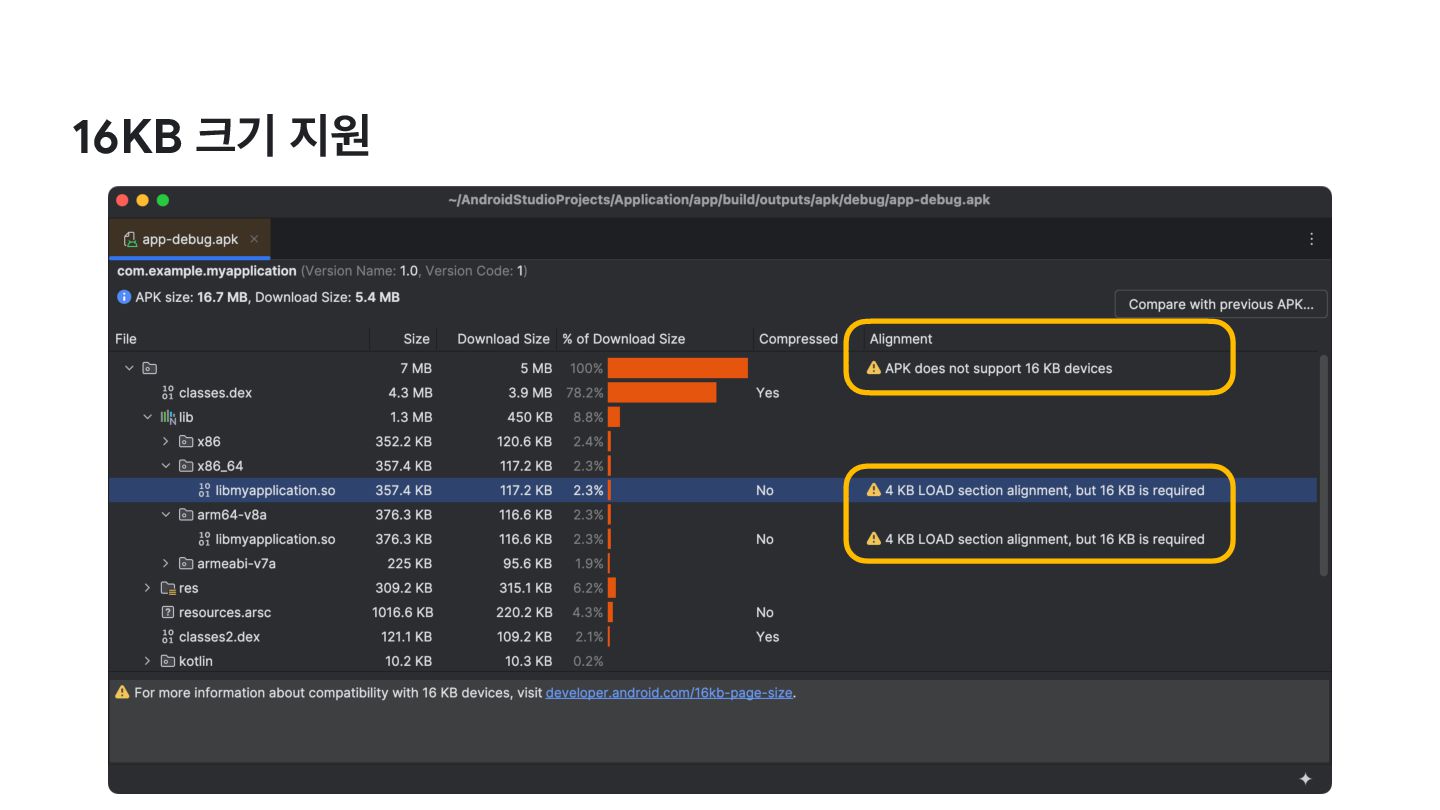Click the 1016.6 KB size value

pyautogui.click(x=403, y=612)
